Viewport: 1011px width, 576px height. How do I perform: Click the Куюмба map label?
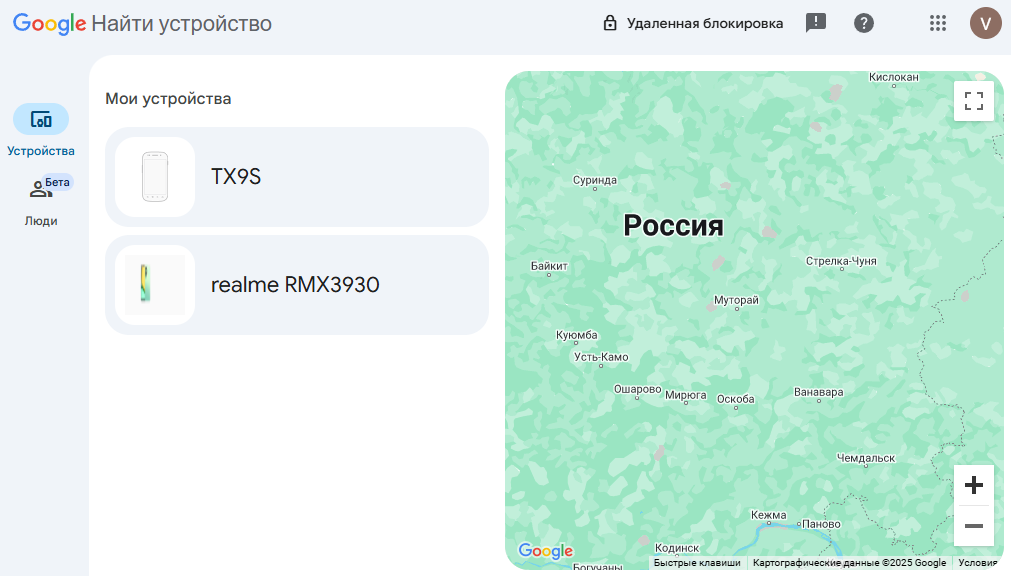pos(576,335)
